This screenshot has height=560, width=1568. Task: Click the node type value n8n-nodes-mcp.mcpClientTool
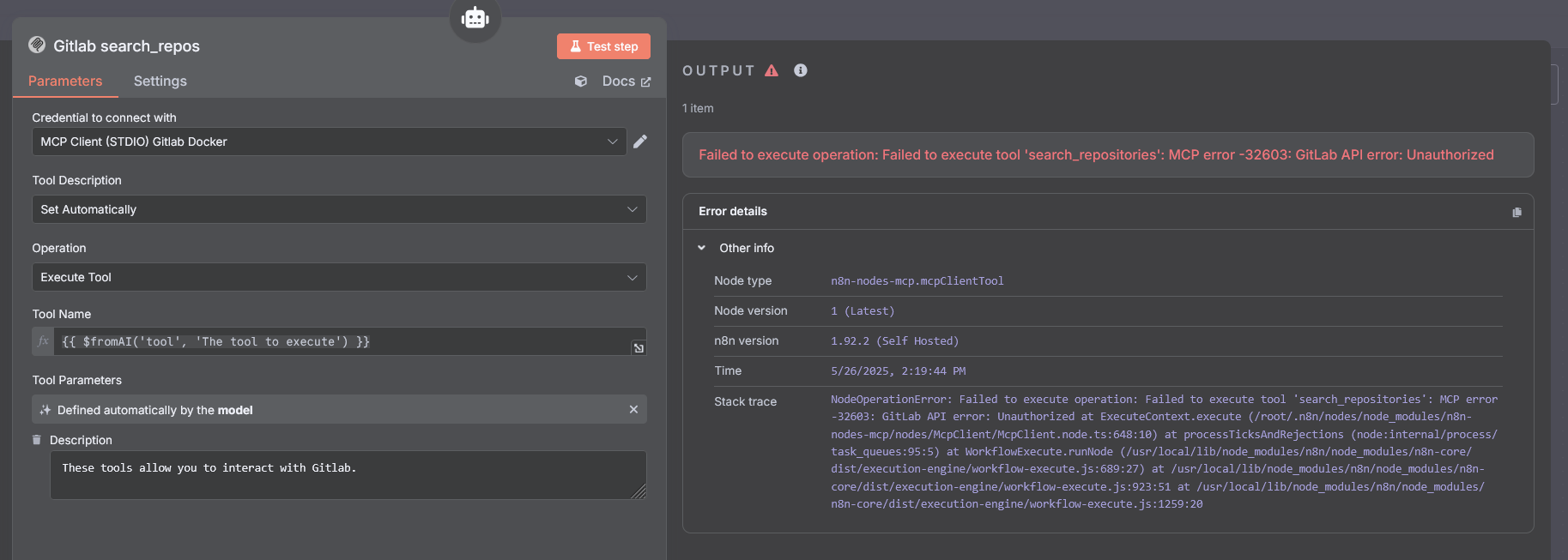coord(917,280)
